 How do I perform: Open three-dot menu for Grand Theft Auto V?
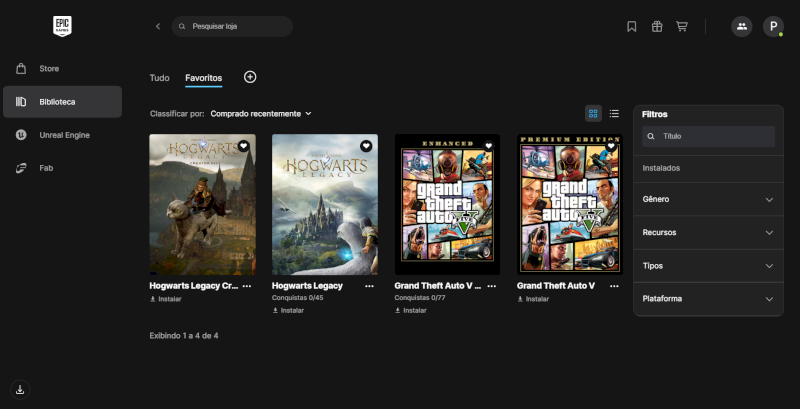[614, 286]
